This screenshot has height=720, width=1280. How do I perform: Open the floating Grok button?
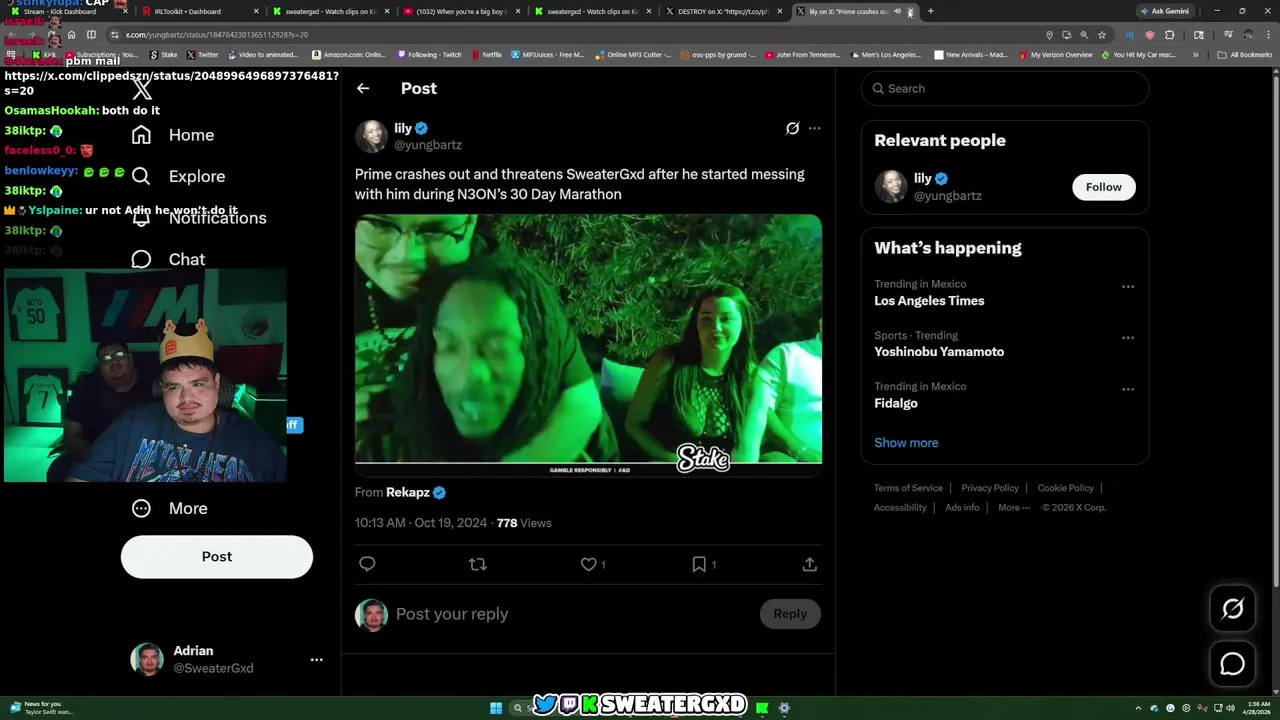[1232, 609]
